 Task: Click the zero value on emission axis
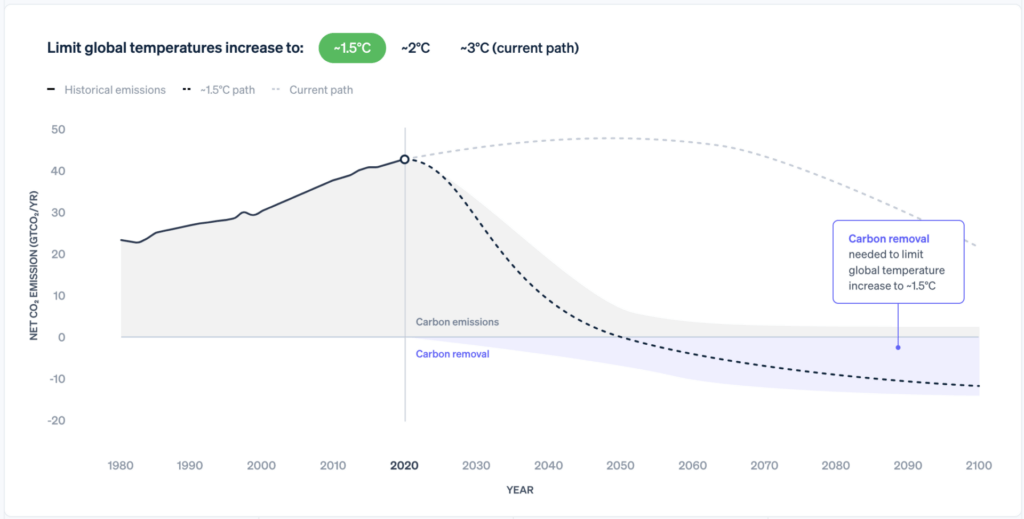pyautogui.click(x=61, y=338)
